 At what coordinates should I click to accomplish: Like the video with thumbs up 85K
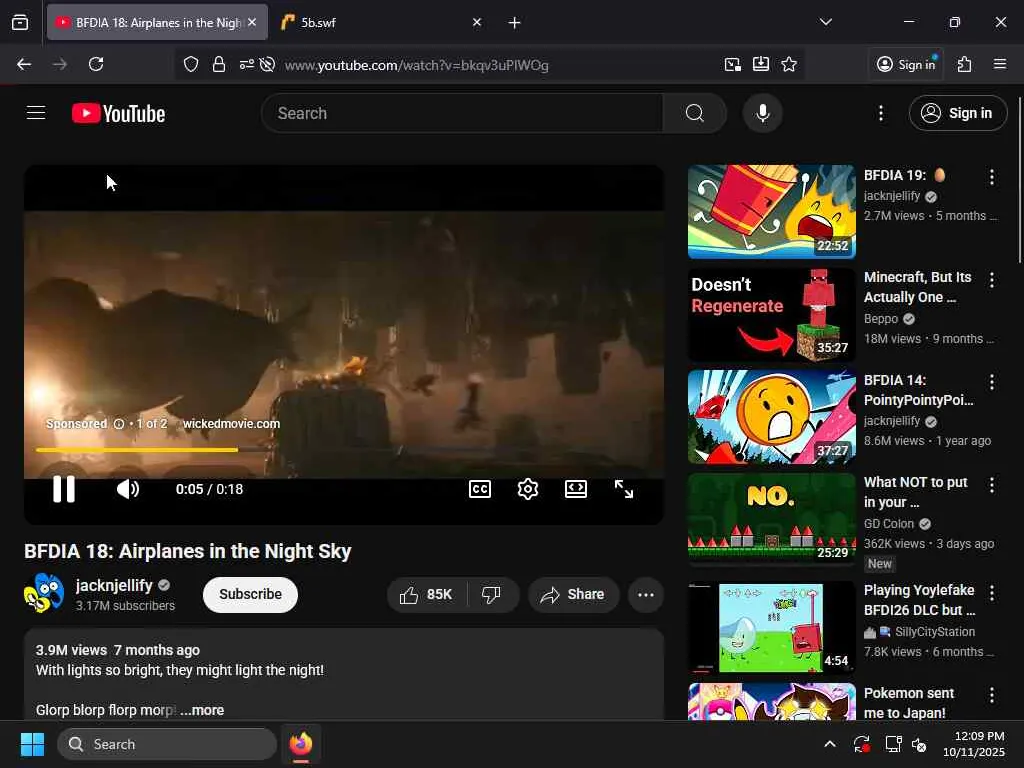[426, 594]
